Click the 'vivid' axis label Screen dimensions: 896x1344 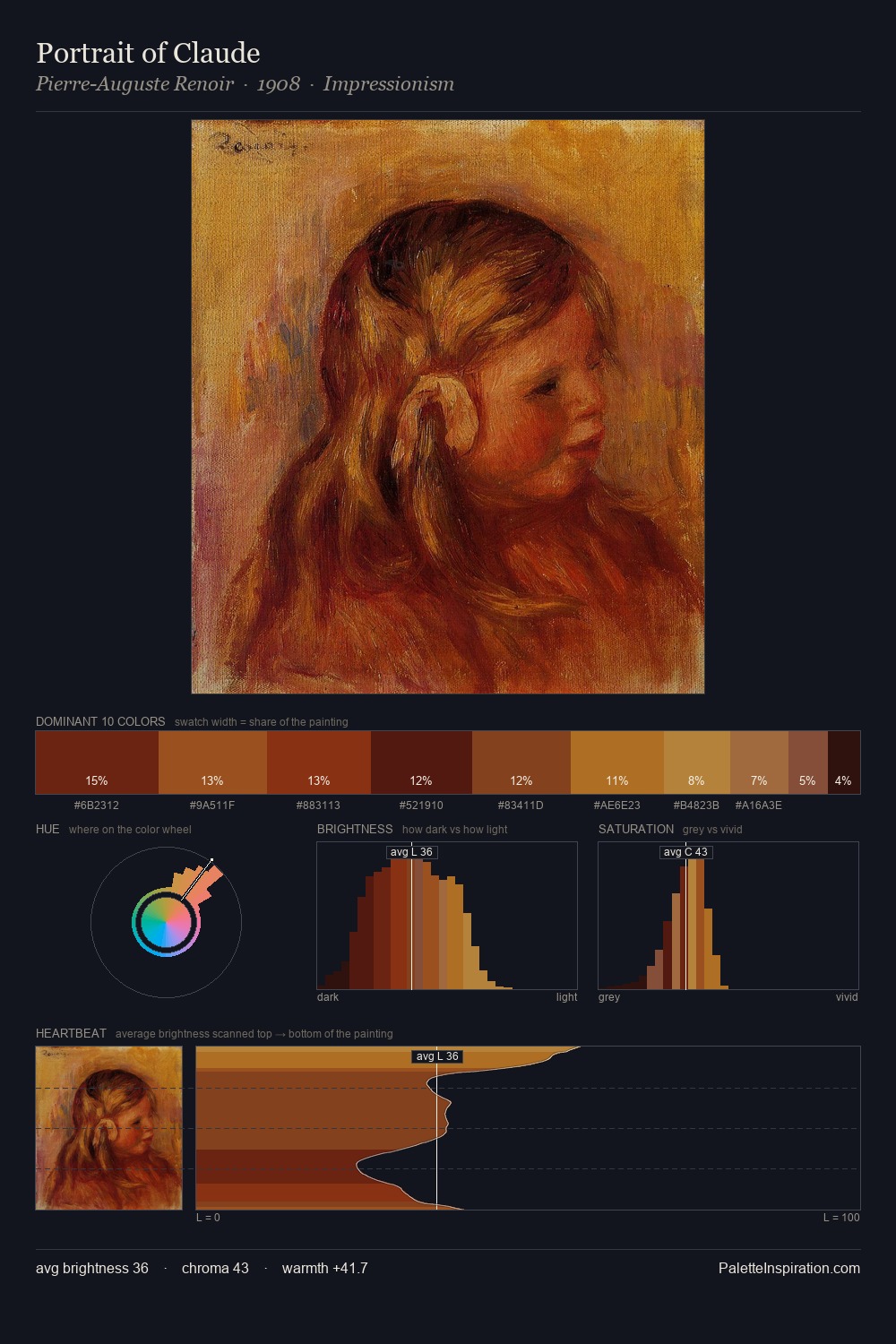click(847, 997)
